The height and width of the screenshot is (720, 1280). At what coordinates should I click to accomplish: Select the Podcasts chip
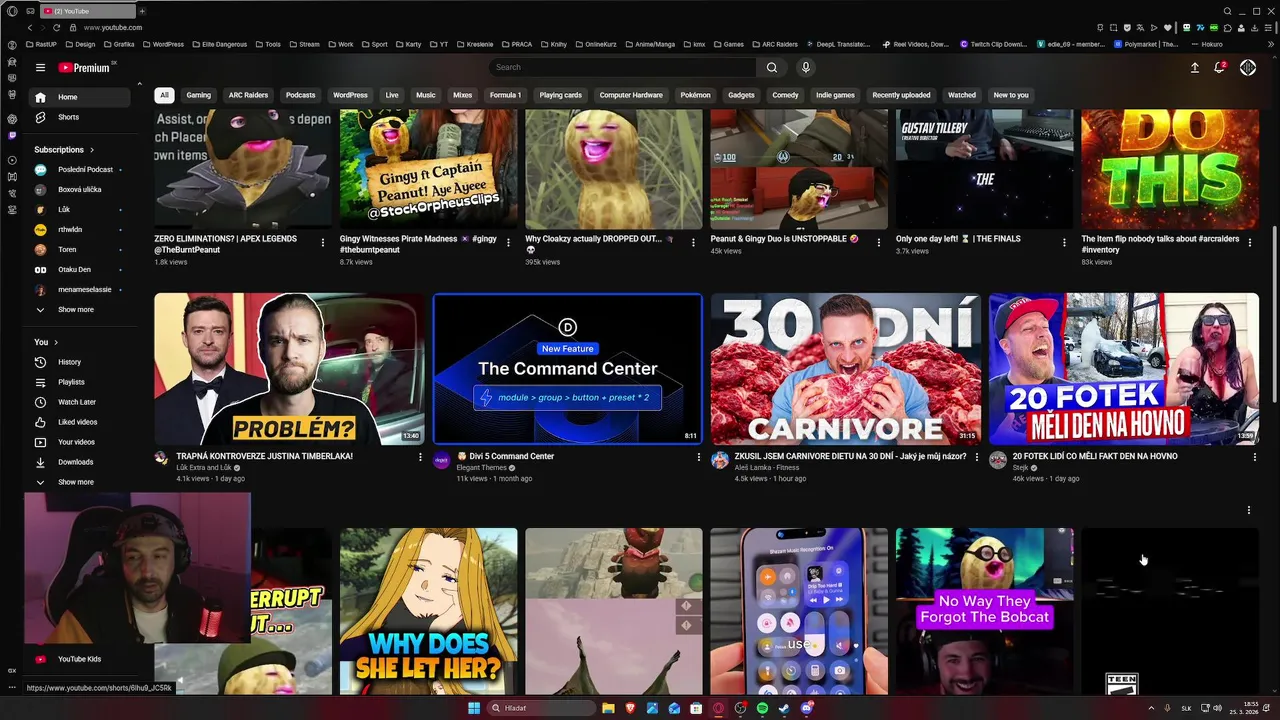coord(300,95)
